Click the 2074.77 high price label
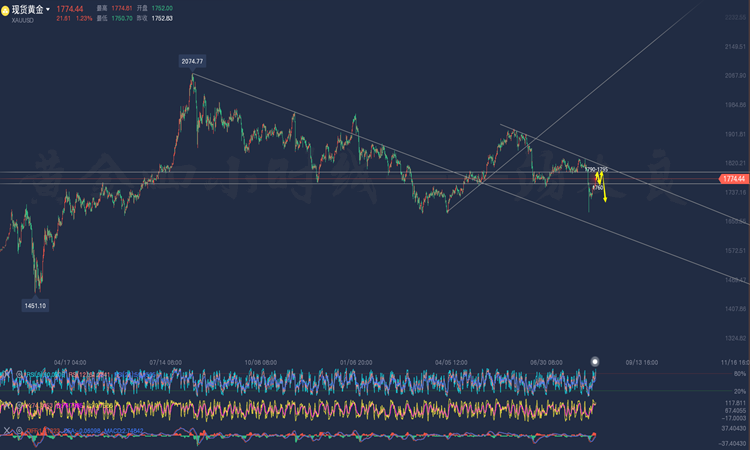The height and width of the screenshot is (450, 750). point(192,61)
